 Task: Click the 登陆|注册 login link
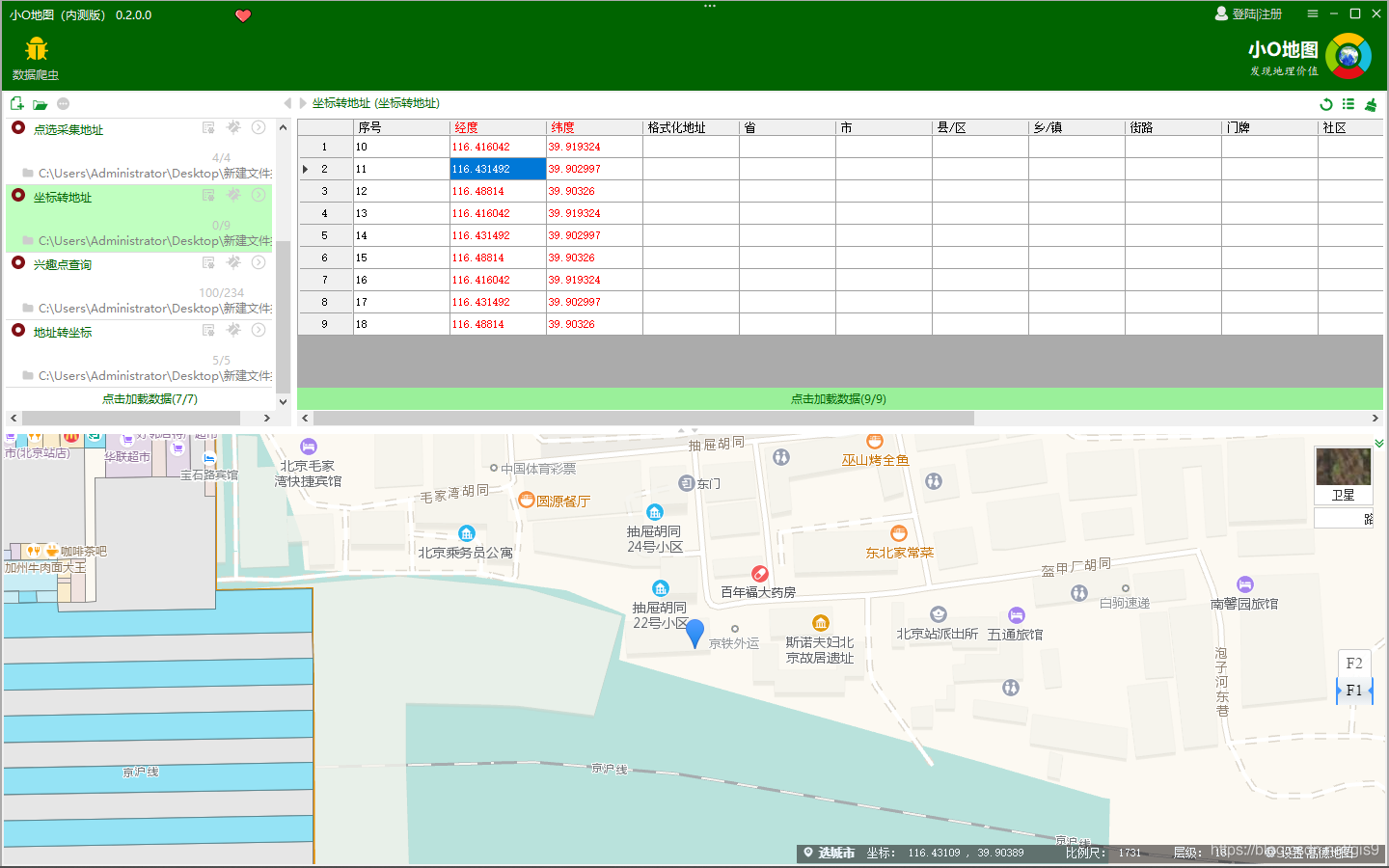point(1248,14)
